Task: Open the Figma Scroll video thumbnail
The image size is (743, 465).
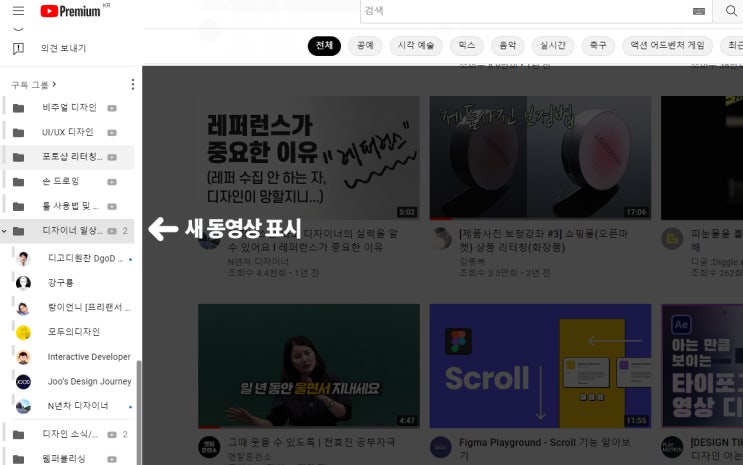Action: point(540,366)
